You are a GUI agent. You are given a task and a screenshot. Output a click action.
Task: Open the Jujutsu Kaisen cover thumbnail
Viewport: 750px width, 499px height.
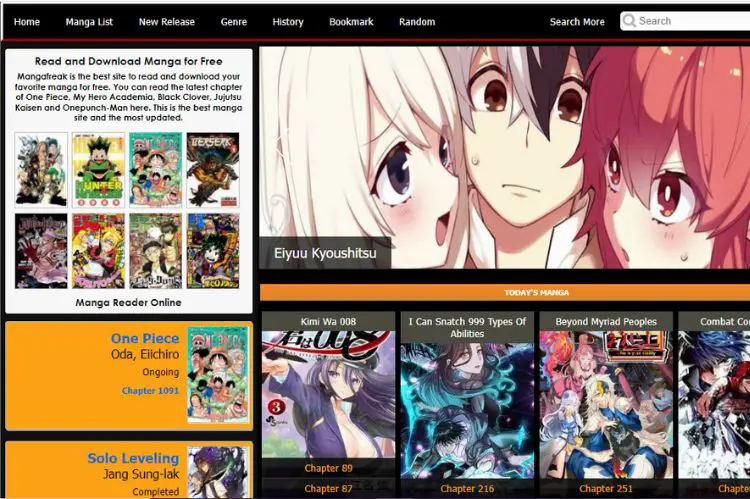[x=41, y=251]
